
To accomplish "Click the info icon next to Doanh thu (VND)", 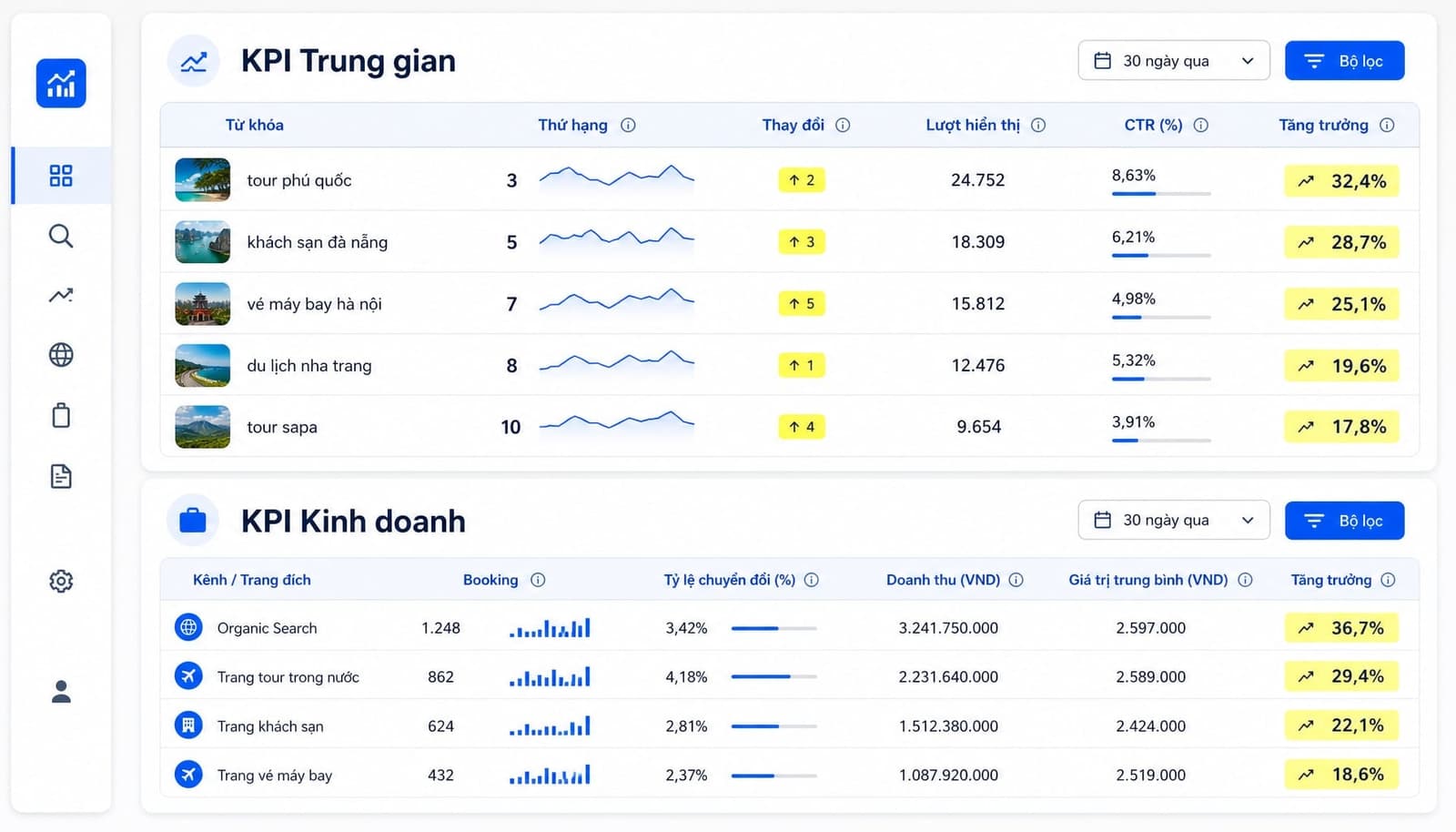I will coord(1016,580).
